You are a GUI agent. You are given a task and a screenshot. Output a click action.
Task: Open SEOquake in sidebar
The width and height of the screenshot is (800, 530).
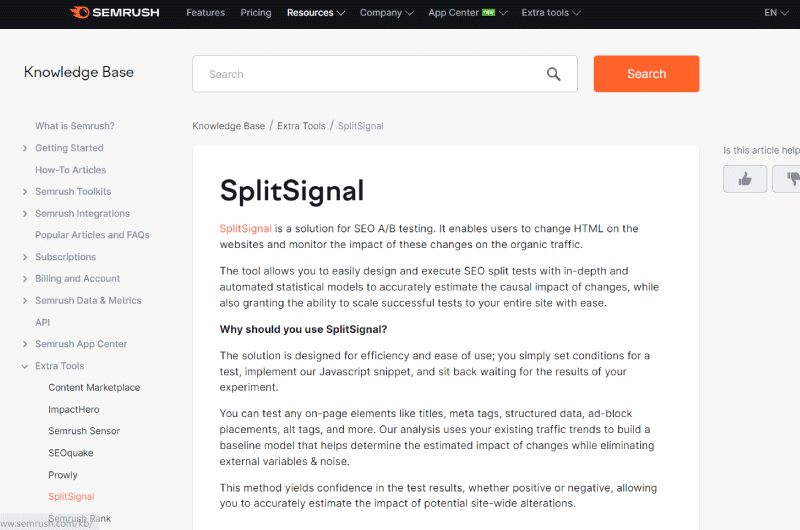(x=70, y=453)
